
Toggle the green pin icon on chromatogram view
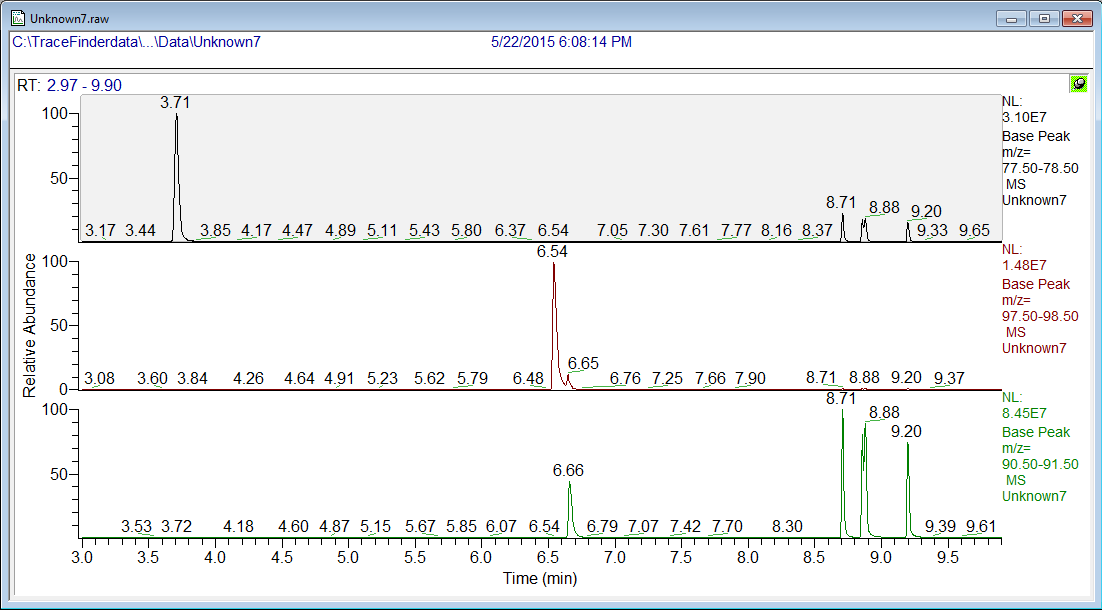pyautogui.click(x=1079, y=84)
